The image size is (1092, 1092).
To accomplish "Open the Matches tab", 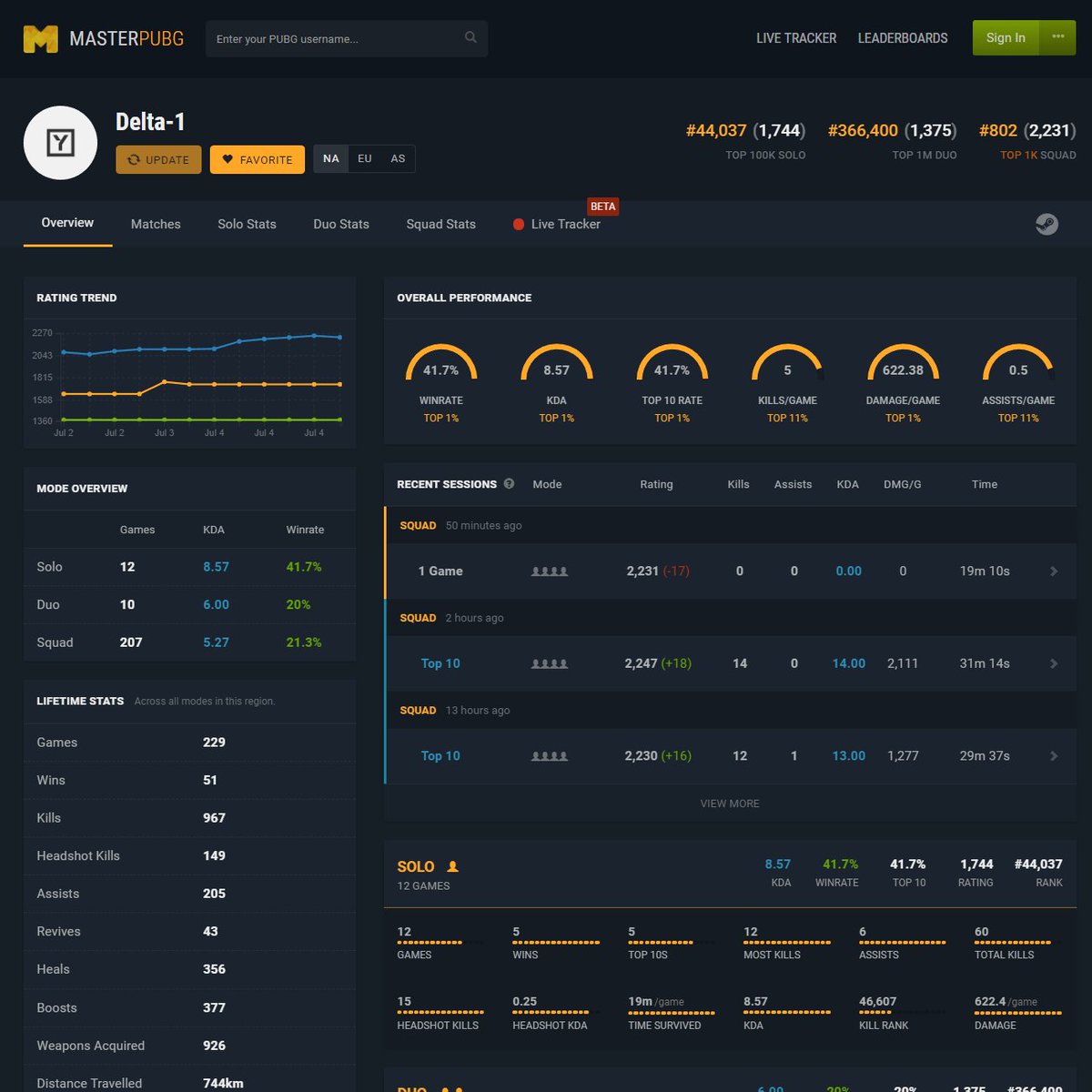I will click(156, 224).
